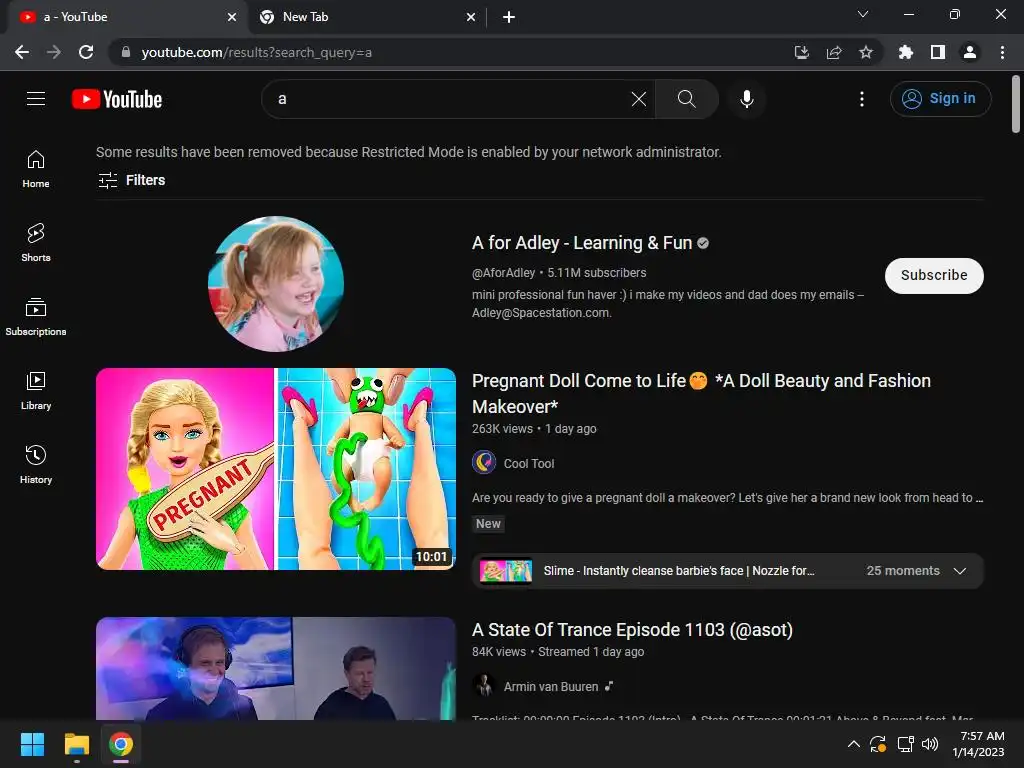Click the @AforAdley handle text

point(504,273)
